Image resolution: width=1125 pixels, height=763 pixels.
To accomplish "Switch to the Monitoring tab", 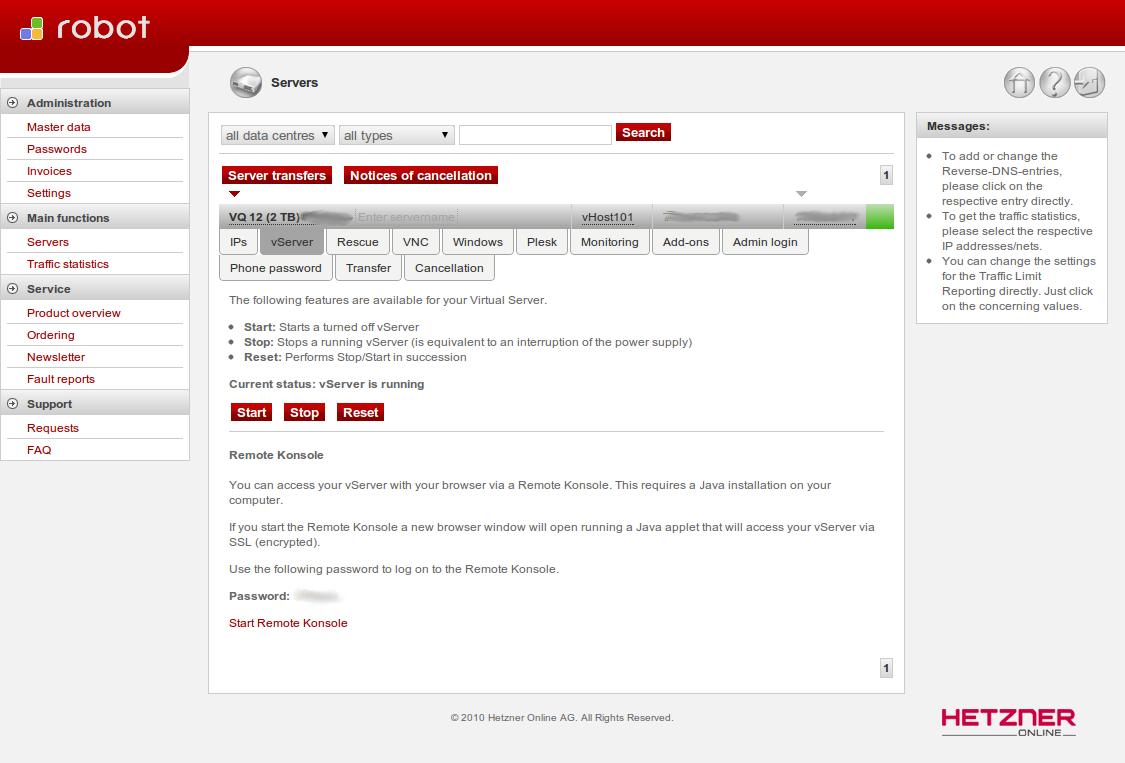I will pyautogui.click(x=610, y=242).
